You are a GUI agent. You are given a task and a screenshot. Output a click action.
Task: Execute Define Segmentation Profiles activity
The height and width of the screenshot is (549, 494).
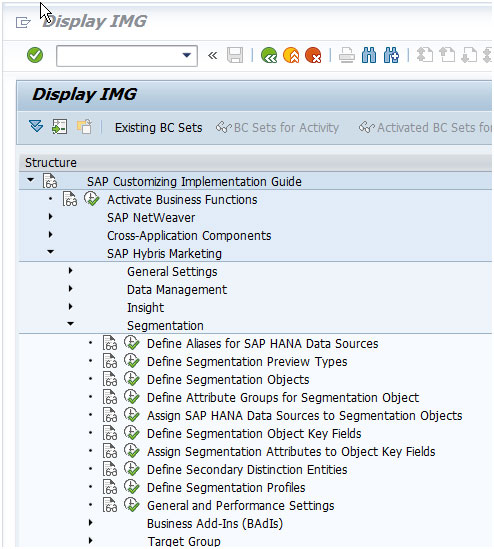132,487
